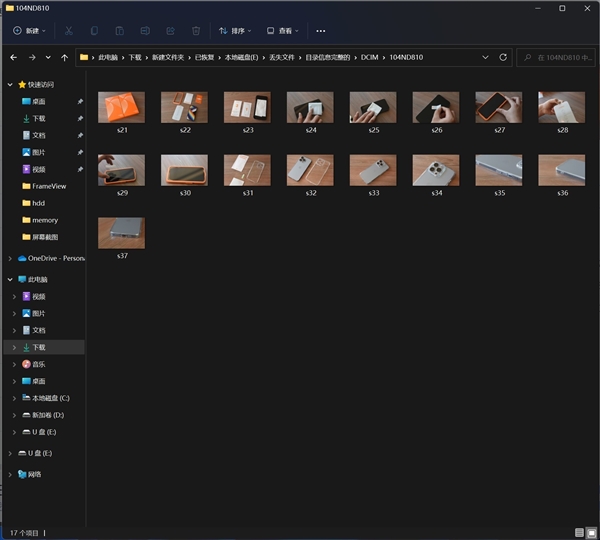Open the 音乐 (Music) folder in sidebar

tap(39, 364)
